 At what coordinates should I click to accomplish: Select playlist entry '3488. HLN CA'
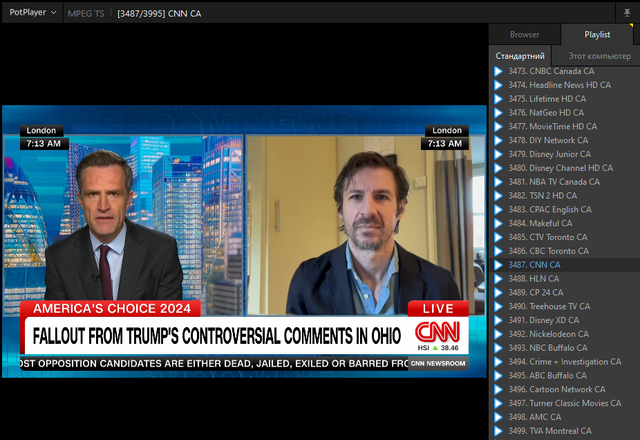point(565,279)
